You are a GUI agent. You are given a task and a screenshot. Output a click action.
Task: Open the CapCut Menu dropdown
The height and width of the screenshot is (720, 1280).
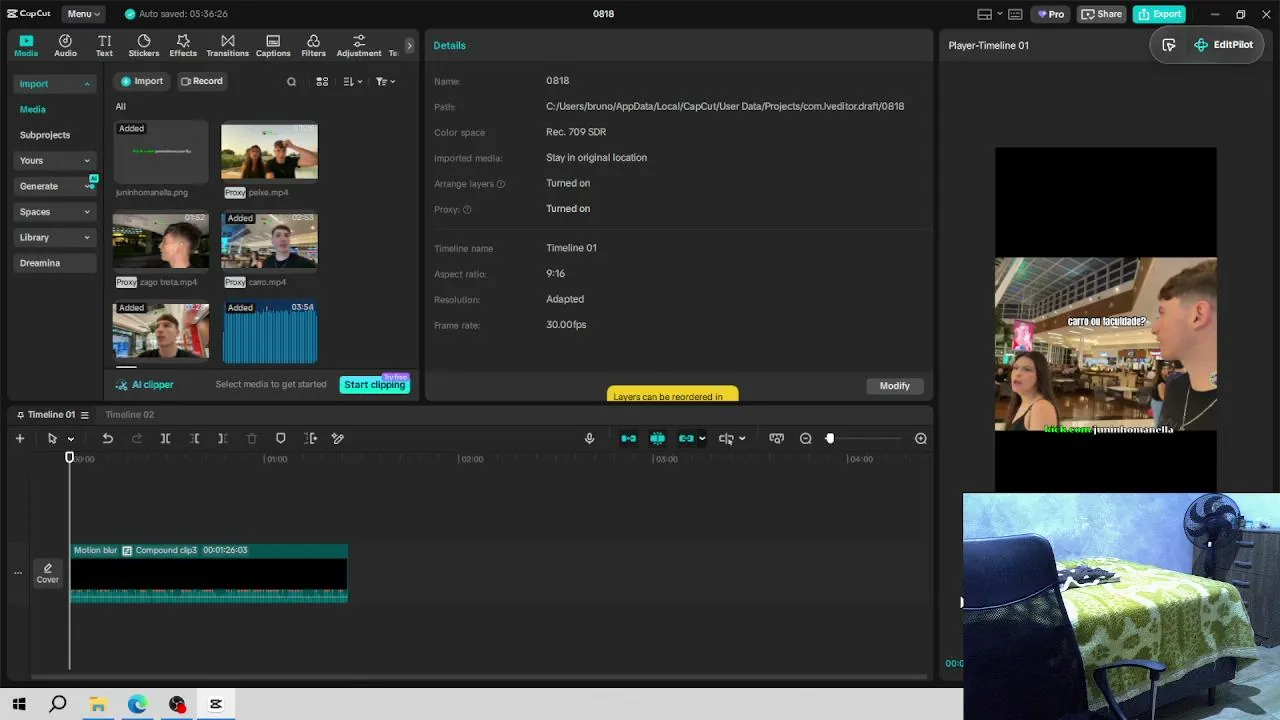click(85, 14)
